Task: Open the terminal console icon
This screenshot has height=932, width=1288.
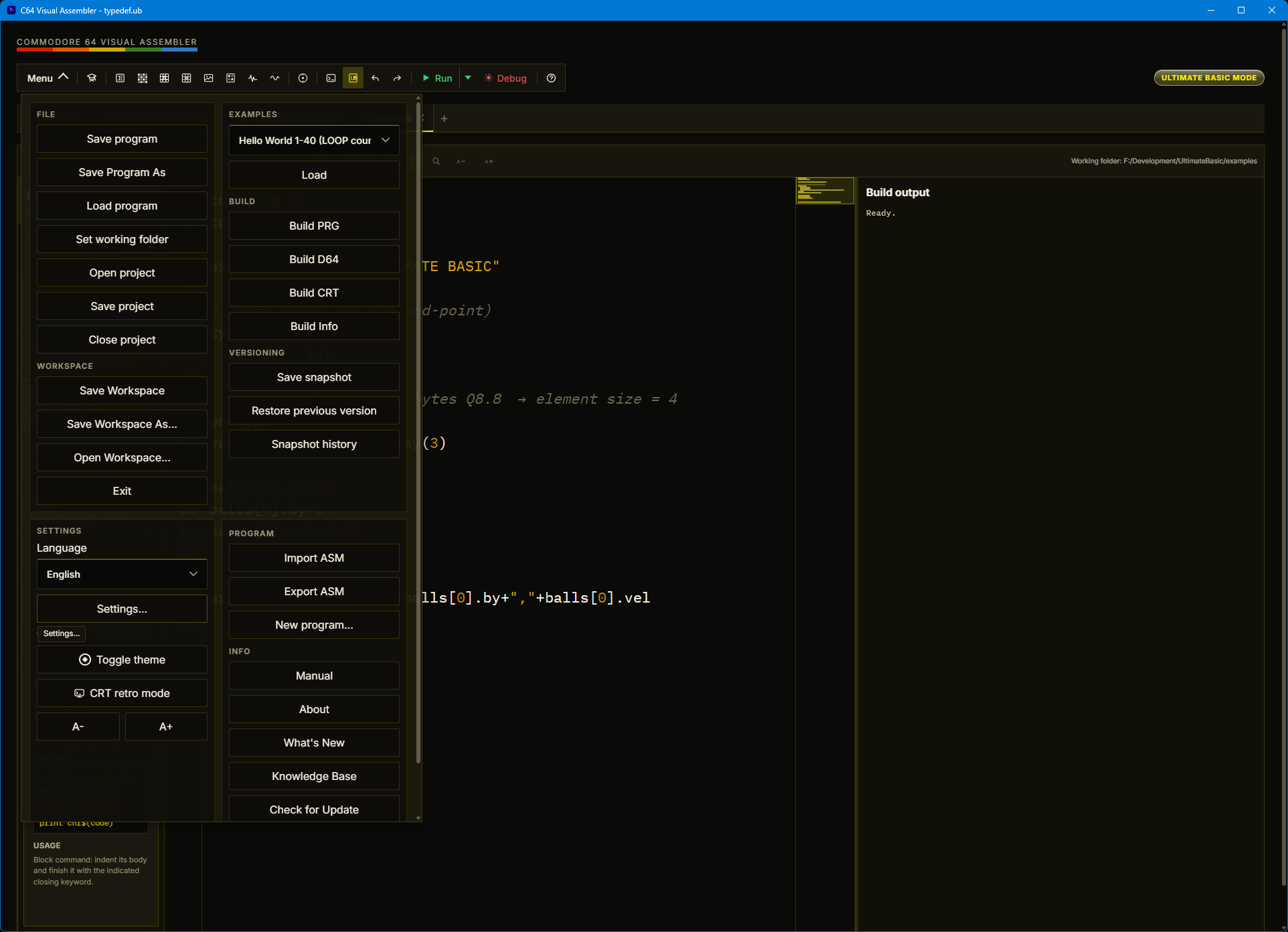Action: tap(331, 78)
